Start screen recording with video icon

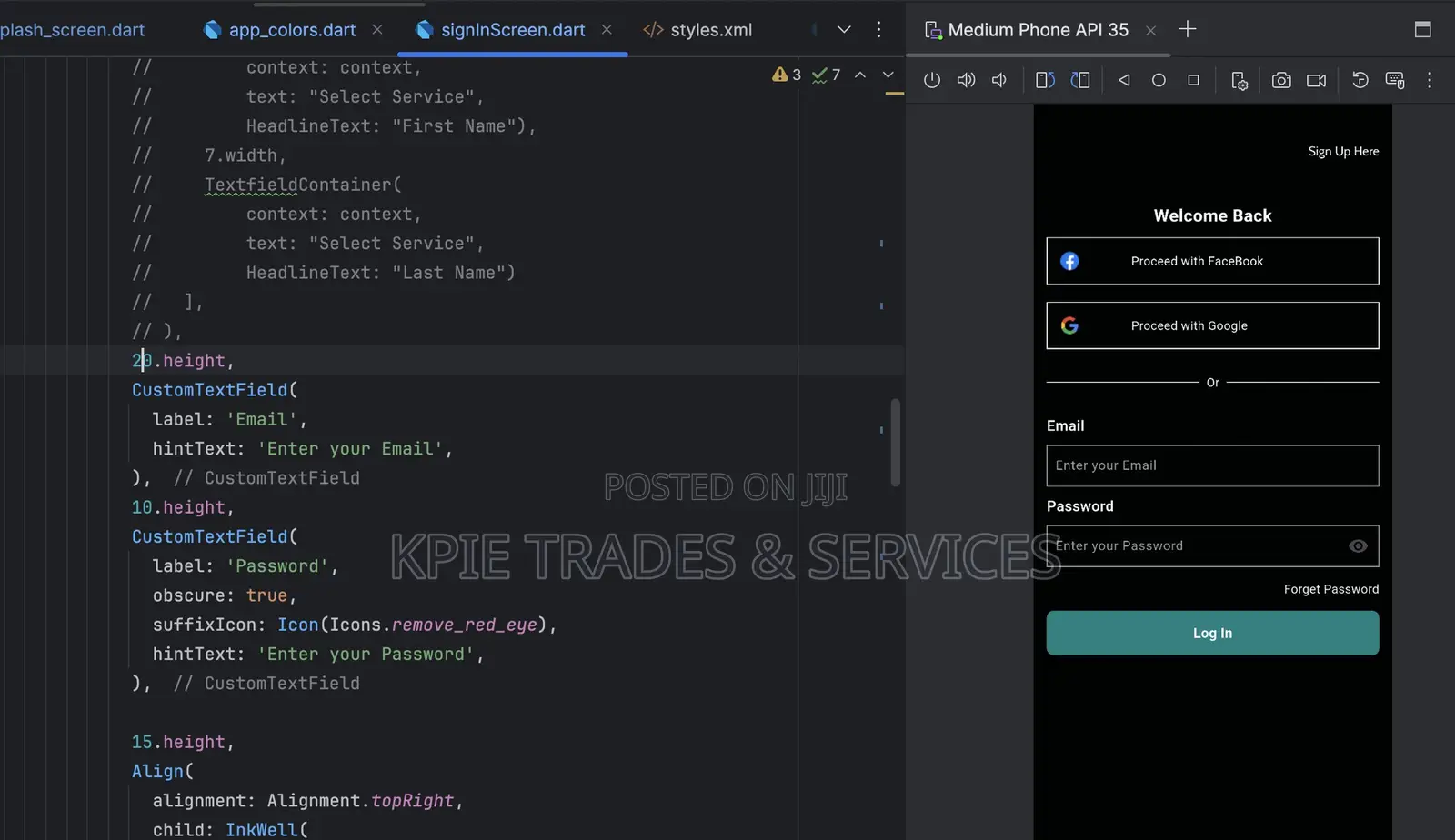[x=1316, y=80]
